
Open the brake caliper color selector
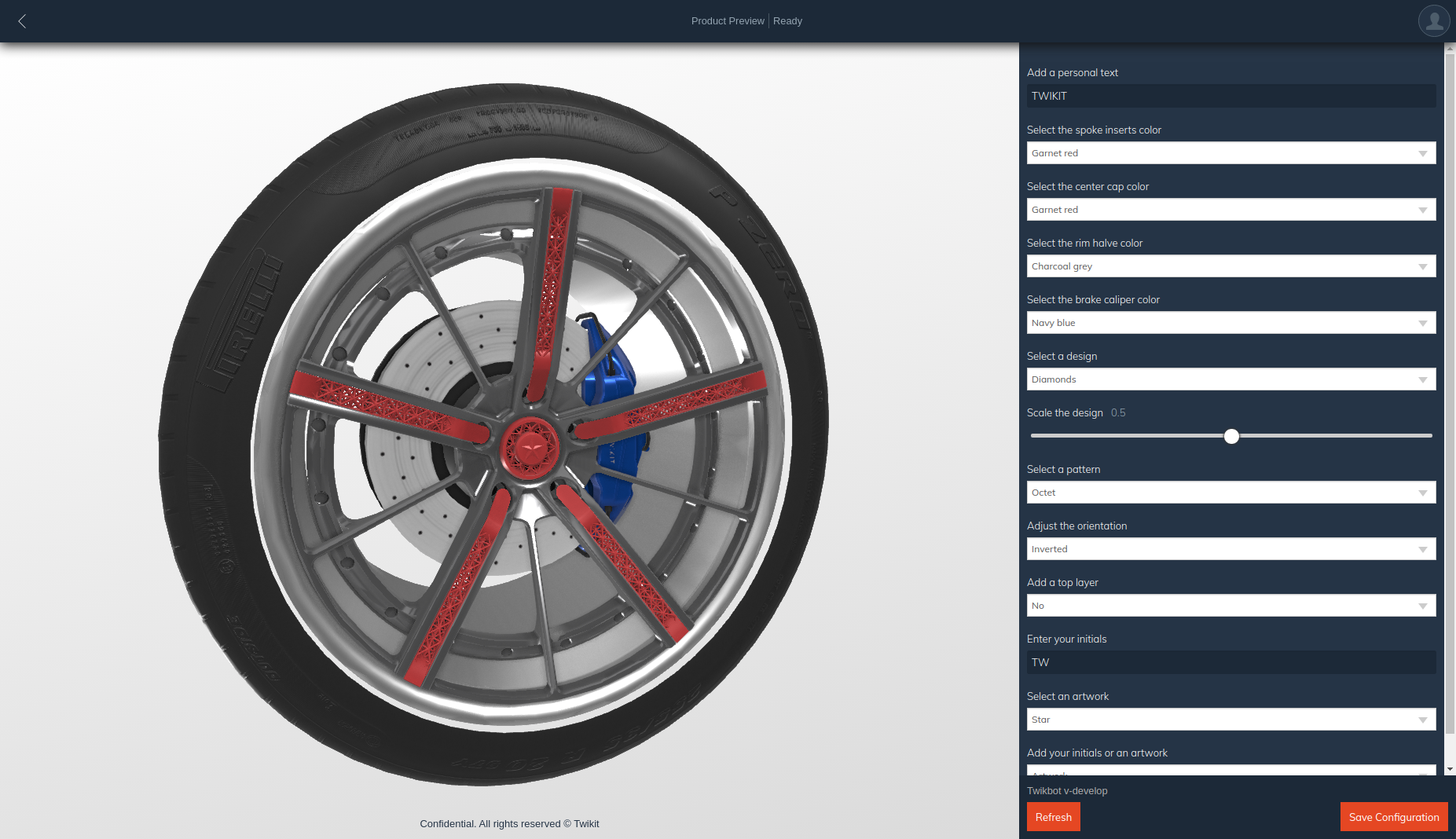[1230, 322]
